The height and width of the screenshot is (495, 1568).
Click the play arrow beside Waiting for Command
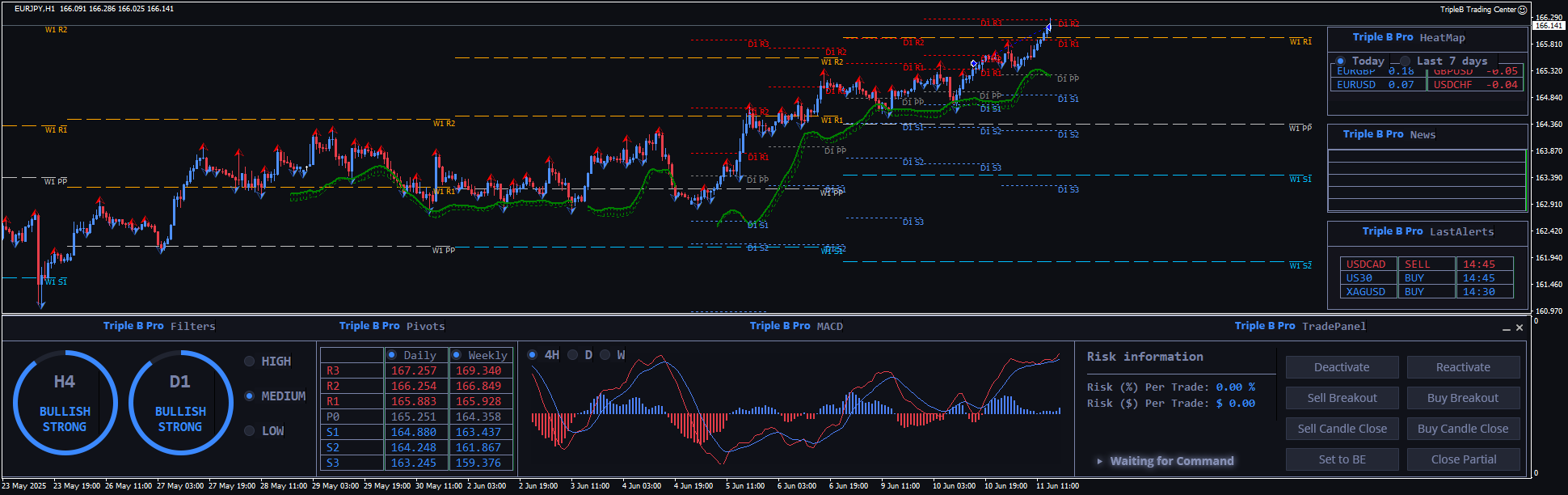click(1099, 461)
